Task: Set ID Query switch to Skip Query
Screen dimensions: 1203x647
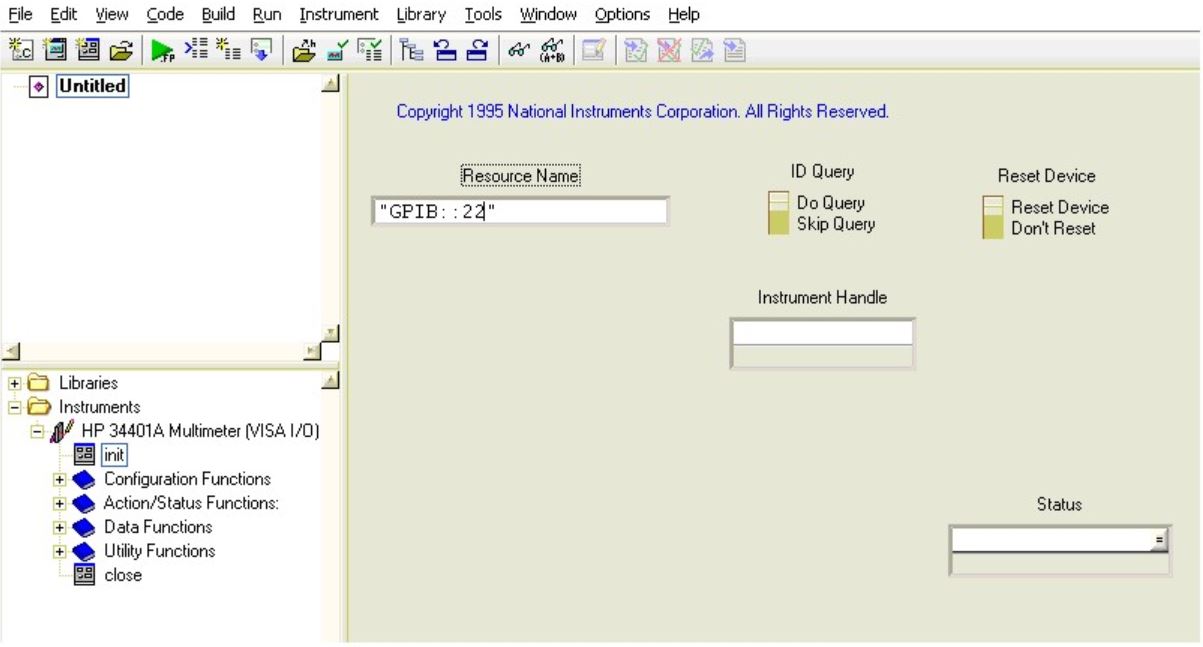Action: (778, 224)
